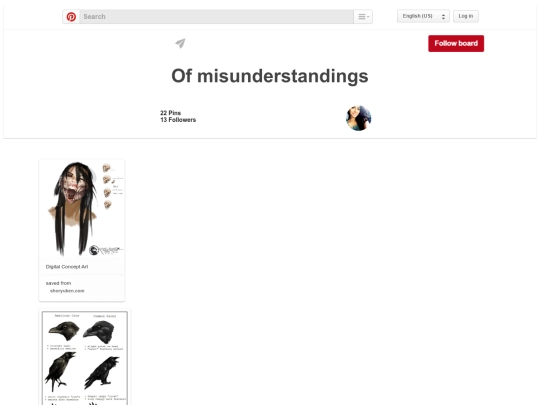
Task: Click the American Crow head image
Action: click(64, 330)
